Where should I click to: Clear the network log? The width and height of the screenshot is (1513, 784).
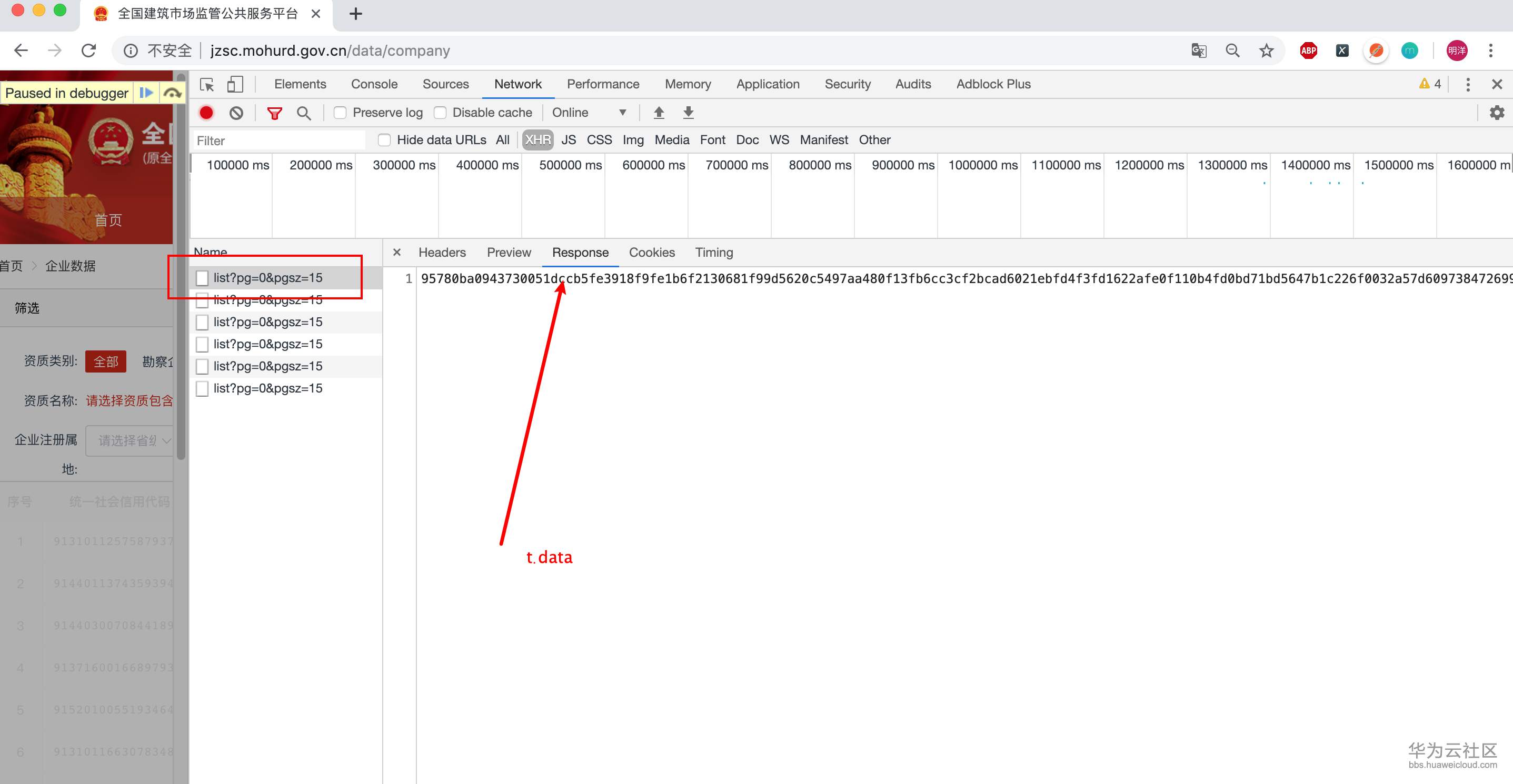pyautogui.click(x=236, y=113)
